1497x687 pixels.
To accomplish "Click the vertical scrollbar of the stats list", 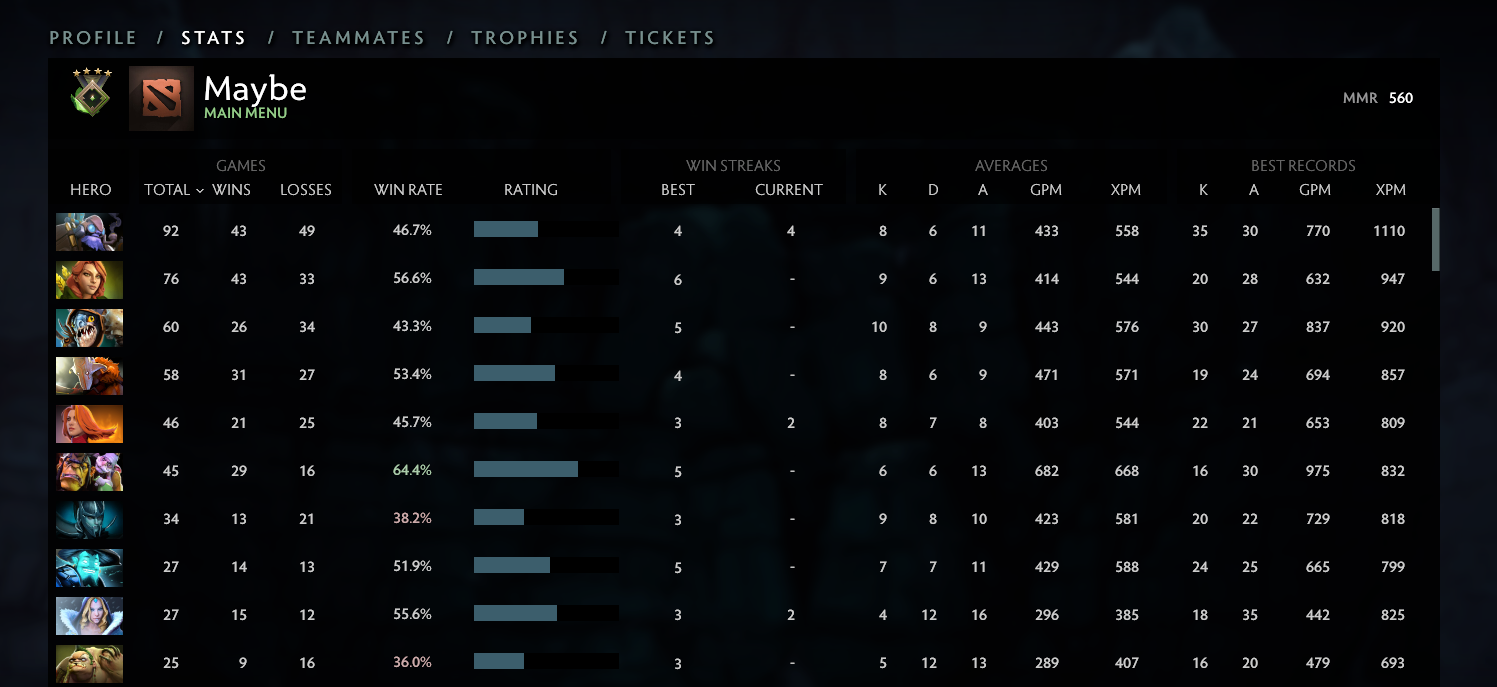I will point(1436,240).
